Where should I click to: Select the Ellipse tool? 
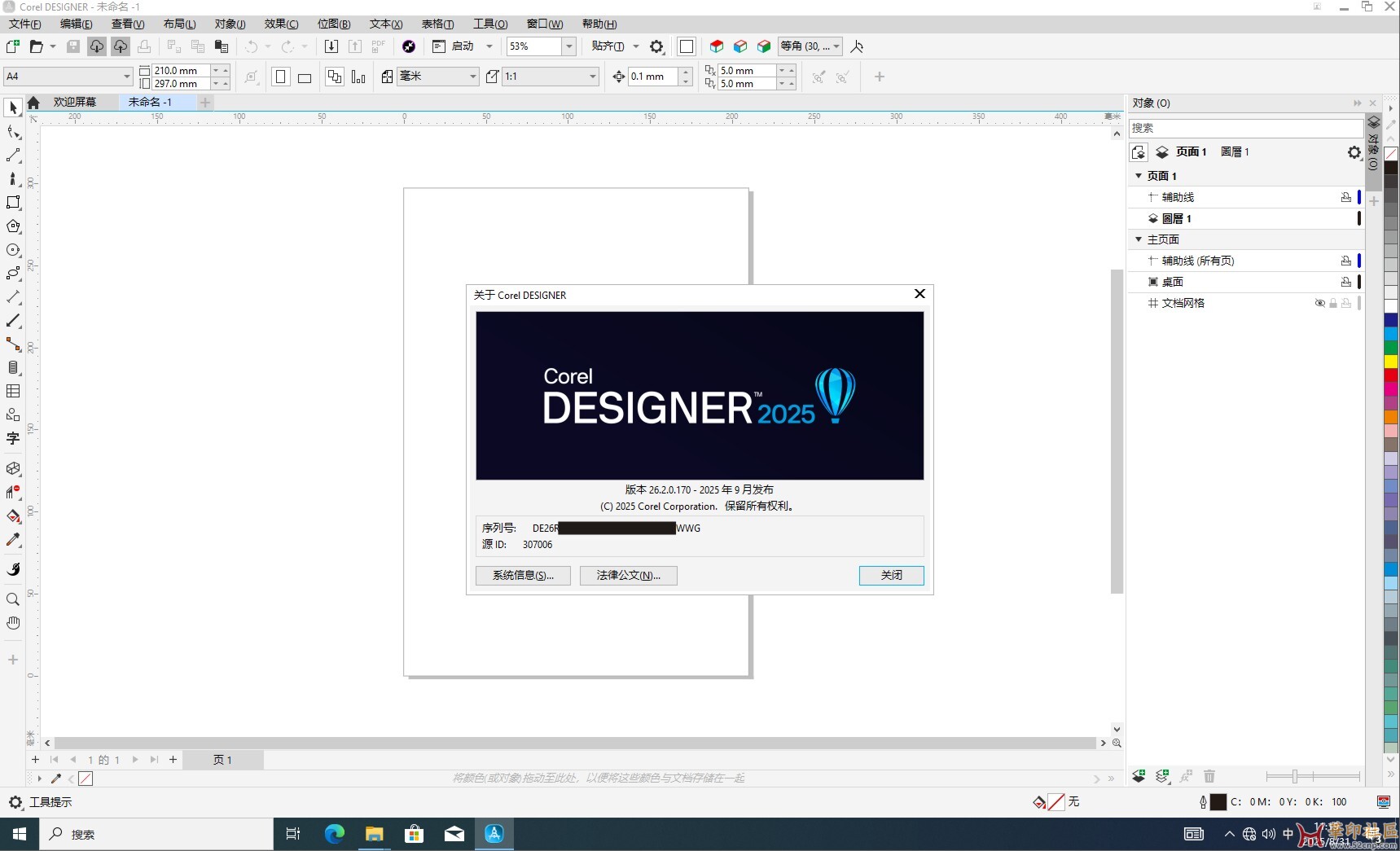click(13, 250)
